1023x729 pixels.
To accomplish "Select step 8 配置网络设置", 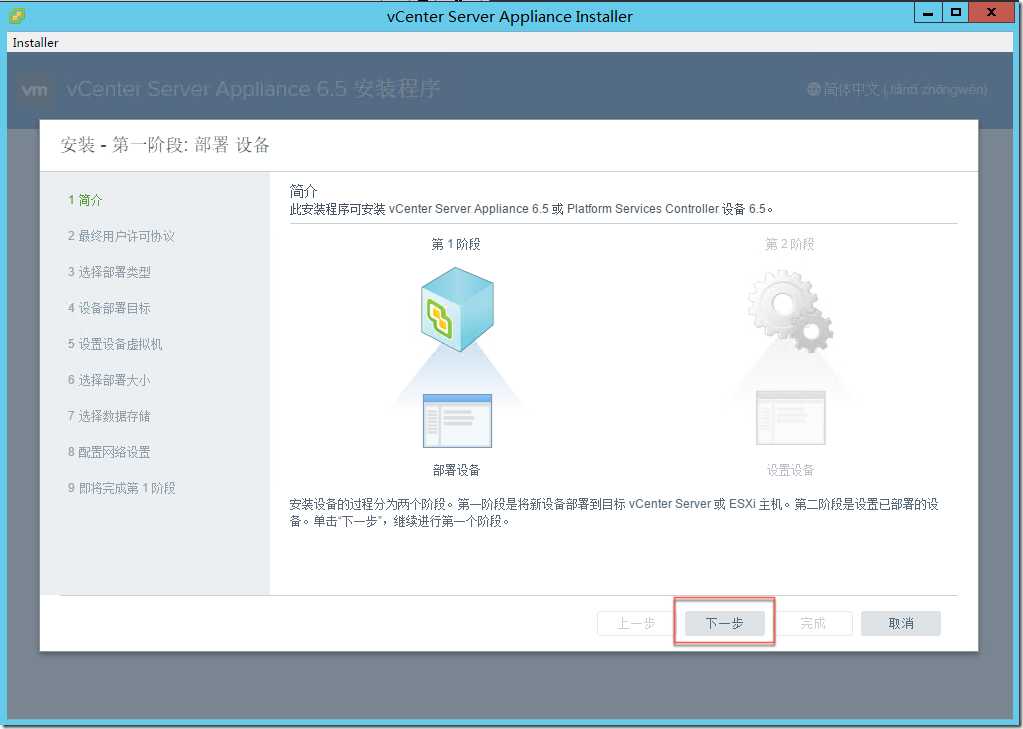I will (x=109, y=452).
